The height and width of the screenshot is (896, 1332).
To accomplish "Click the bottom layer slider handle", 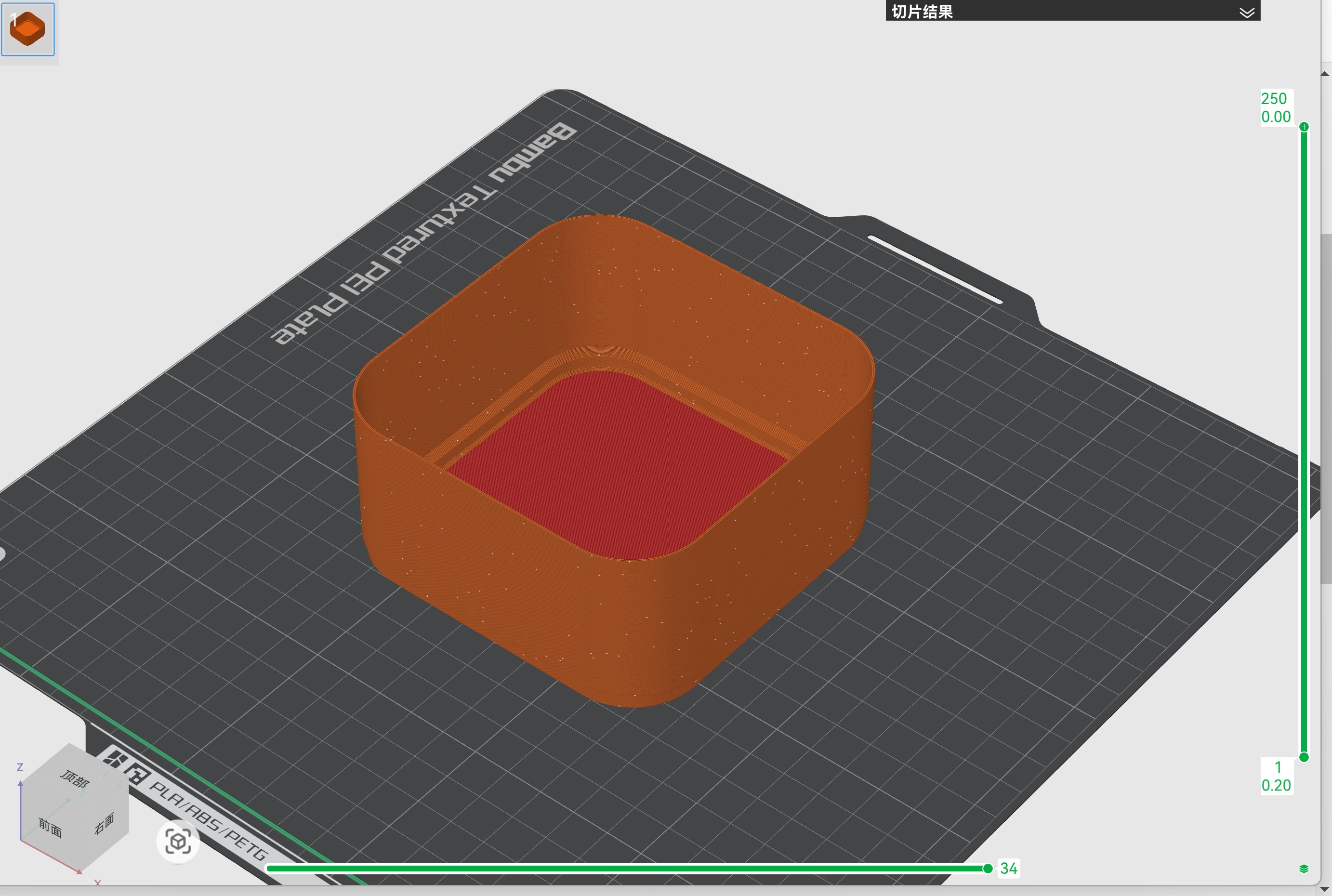I will [1304, 757].
